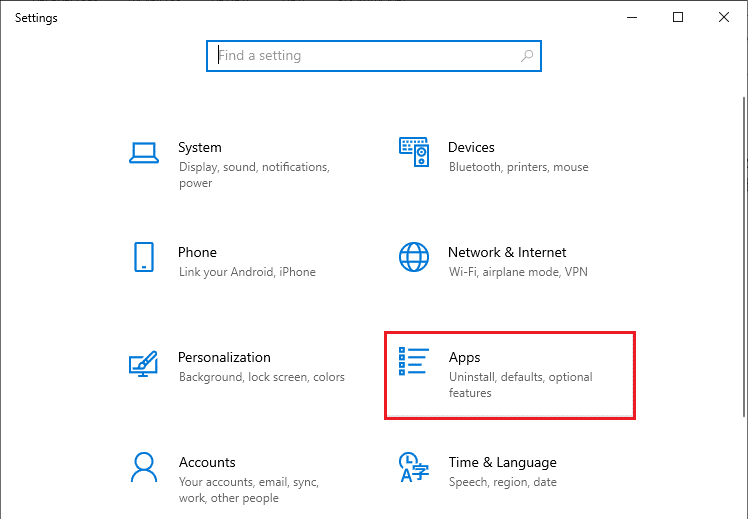Image resolution: width=748 pixels, height=519 pixels.
Task: Open Time & Language title
Action: [502, 463]
